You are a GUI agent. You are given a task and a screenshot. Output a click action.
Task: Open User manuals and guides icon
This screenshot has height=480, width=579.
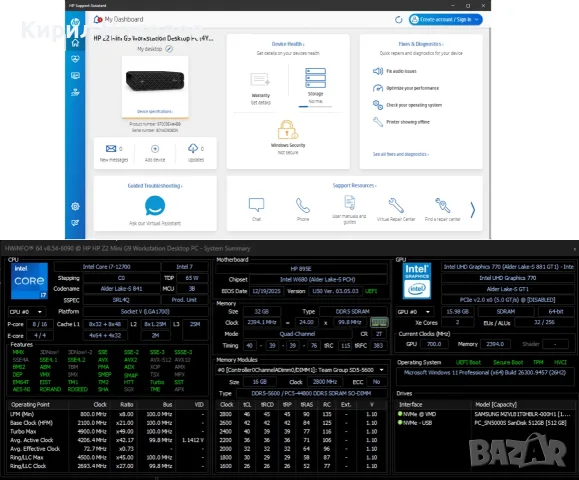pyautogui.click(x=350, y=203)
